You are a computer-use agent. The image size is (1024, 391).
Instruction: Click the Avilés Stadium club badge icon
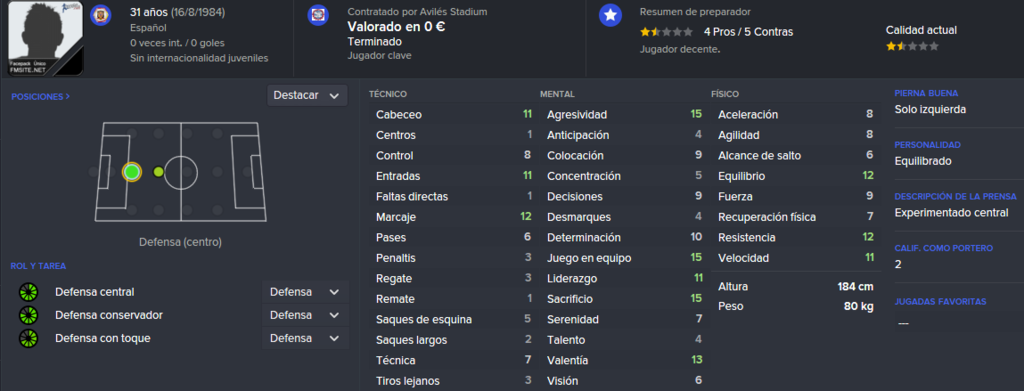[x=318, y=14]
